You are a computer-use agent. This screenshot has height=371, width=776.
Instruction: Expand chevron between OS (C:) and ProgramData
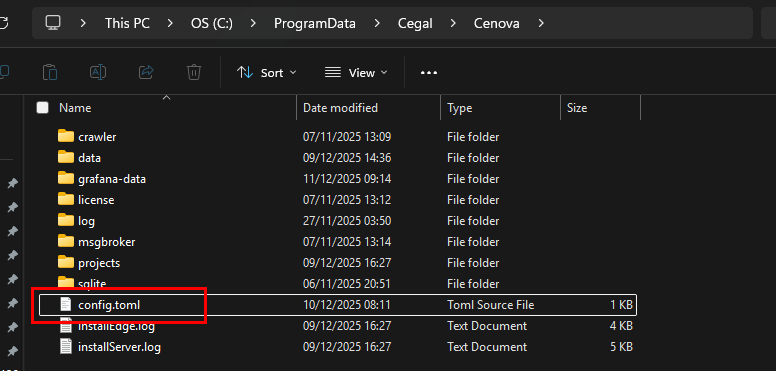tap(253, 23)
